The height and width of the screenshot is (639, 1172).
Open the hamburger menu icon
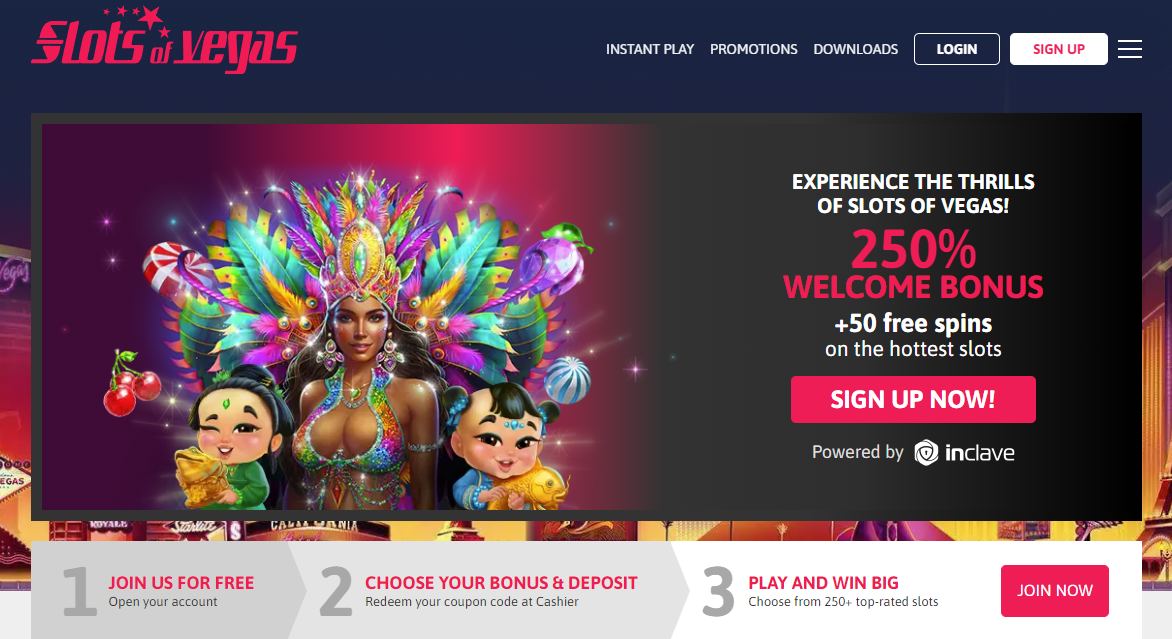1129,49
